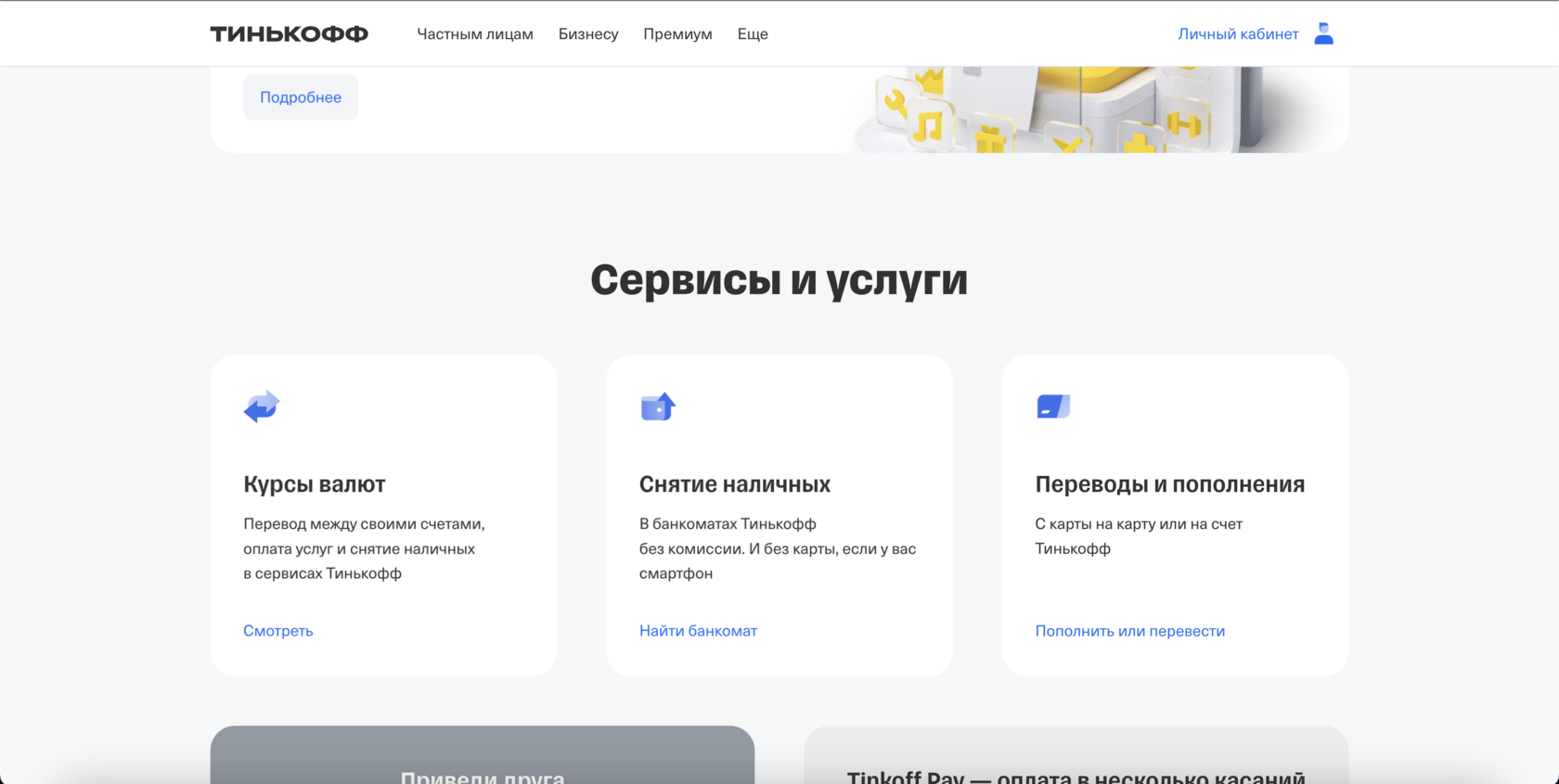Click the Подробнее button

301,97
